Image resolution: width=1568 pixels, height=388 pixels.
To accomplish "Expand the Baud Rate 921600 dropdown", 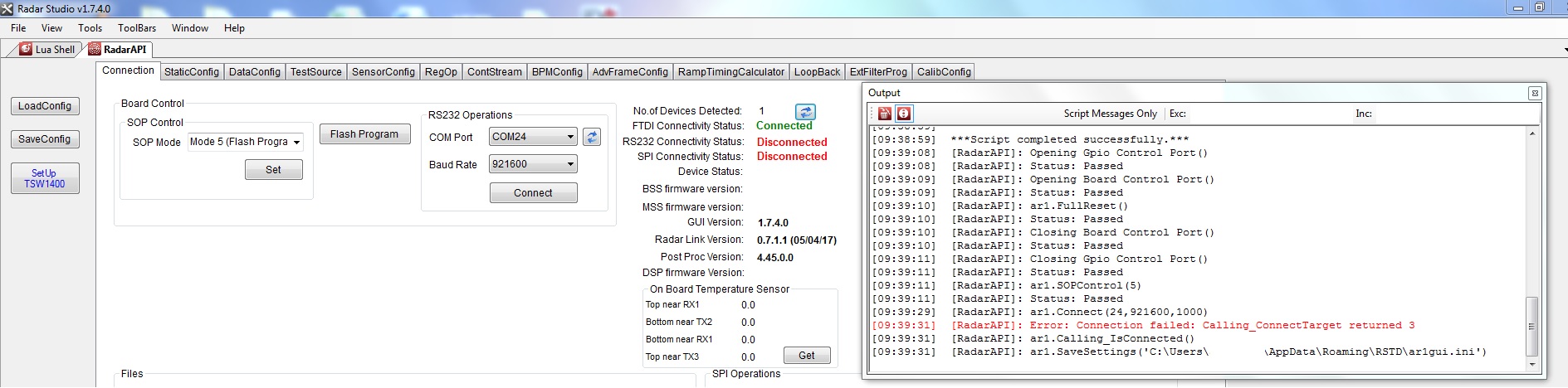I will [x=570, y=164].
